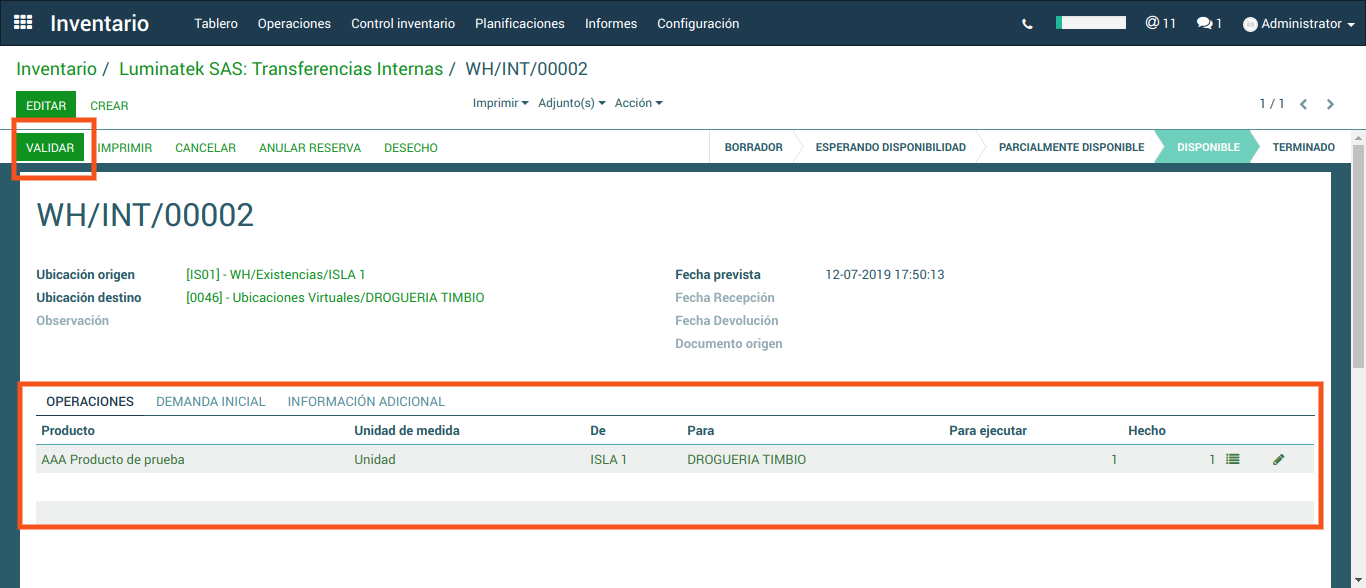The height and width of the screenshot is (588, 1366).
Task: Click the phone call icon
Action: [1027, 24]
